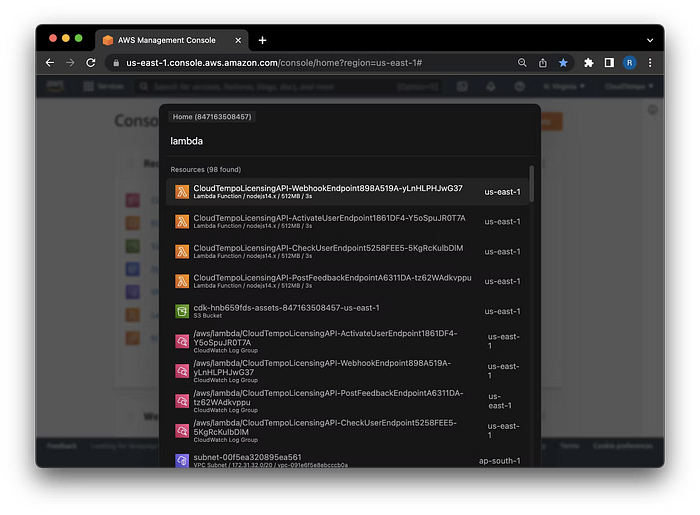Viewport: 700px width, 515px height.
Task: Click the blurred AWS search field
Action: point(288,87)
